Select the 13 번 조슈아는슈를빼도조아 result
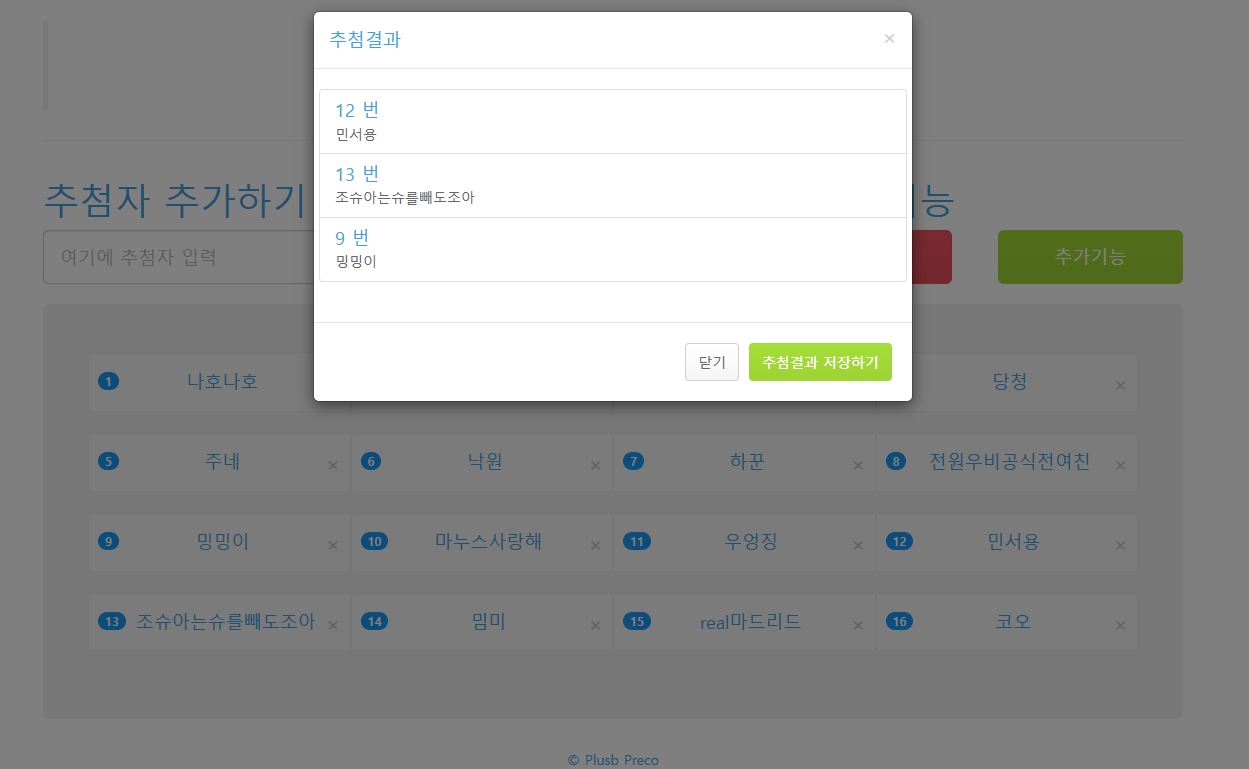1249x769 pixels. [612, 185]
